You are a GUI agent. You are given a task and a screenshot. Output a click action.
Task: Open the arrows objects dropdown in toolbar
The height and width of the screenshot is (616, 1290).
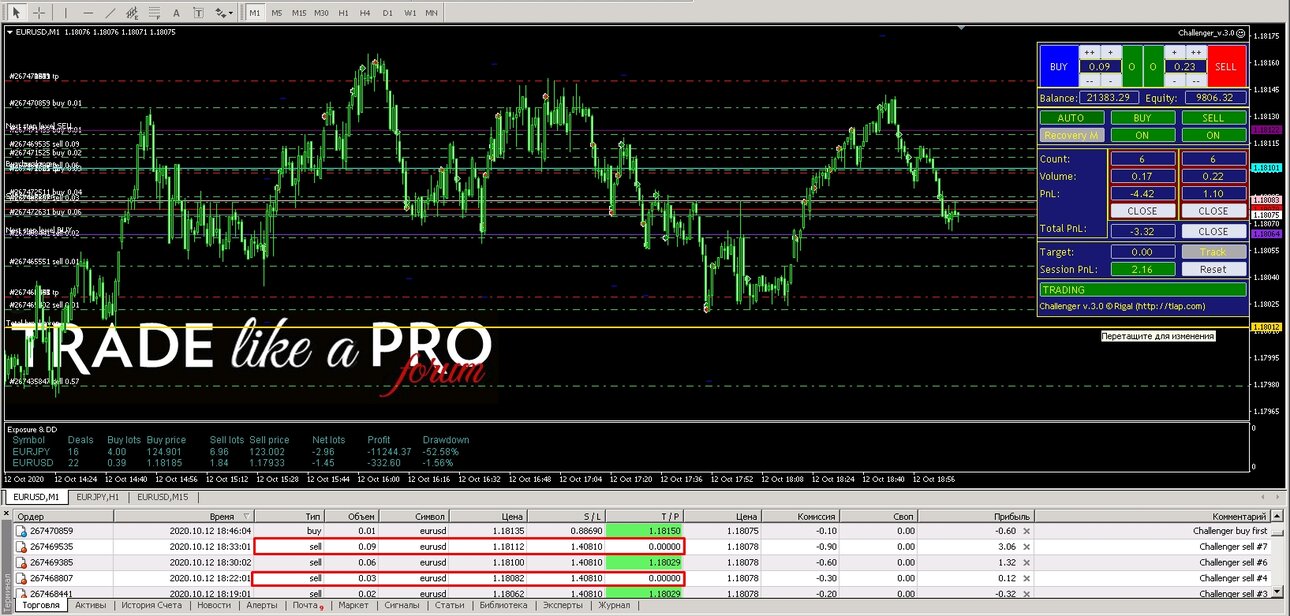[x=224, y=13]
